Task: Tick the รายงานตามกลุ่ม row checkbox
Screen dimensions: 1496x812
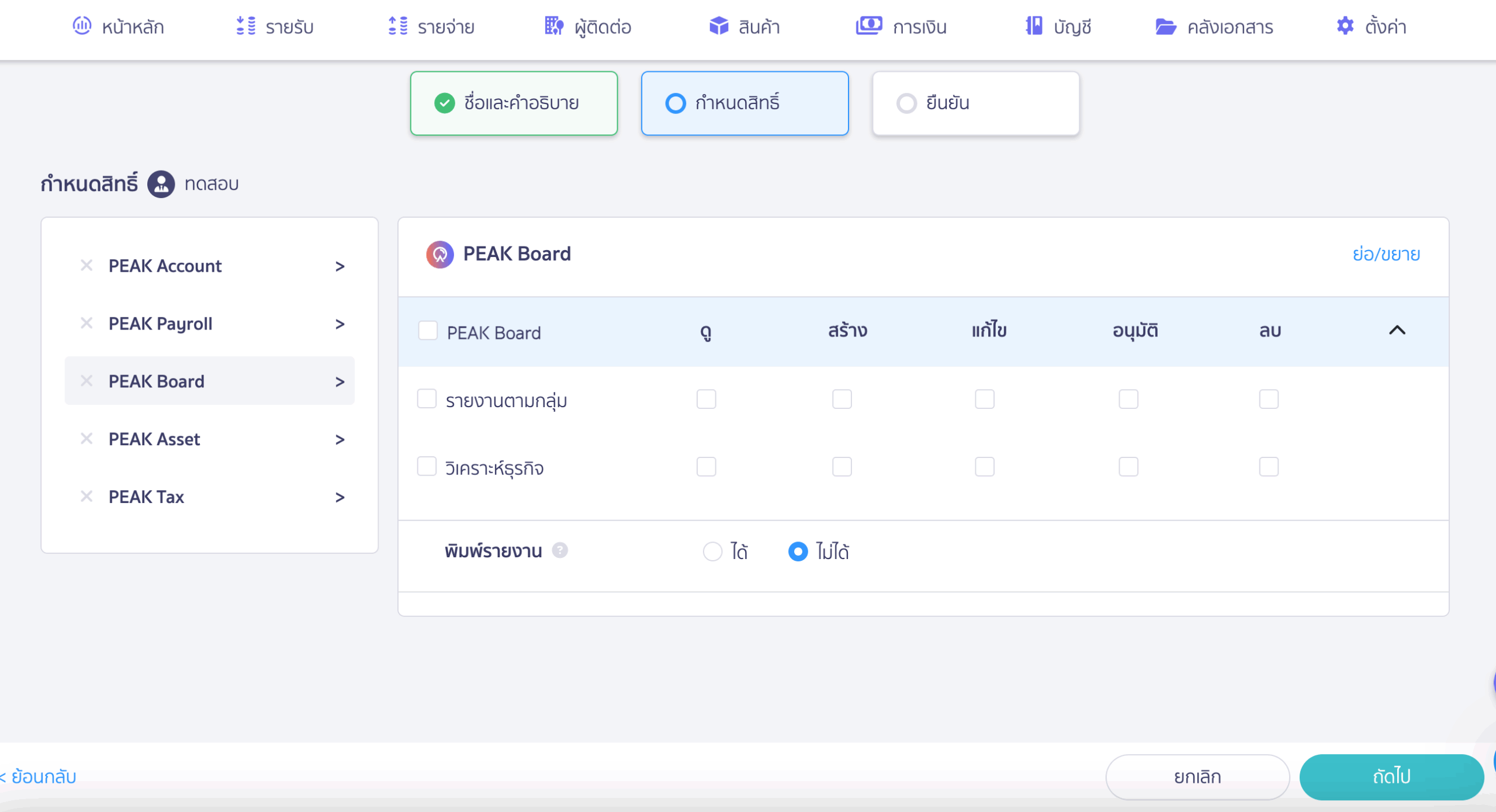Action: click(427, 399)
